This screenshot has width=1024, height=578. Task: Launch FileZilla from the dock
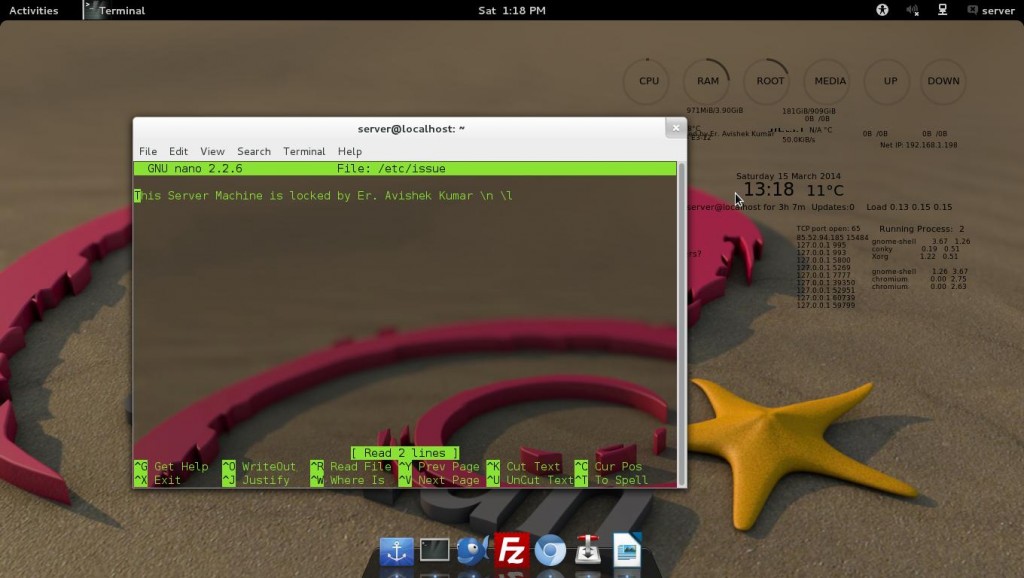click(511, 551)
